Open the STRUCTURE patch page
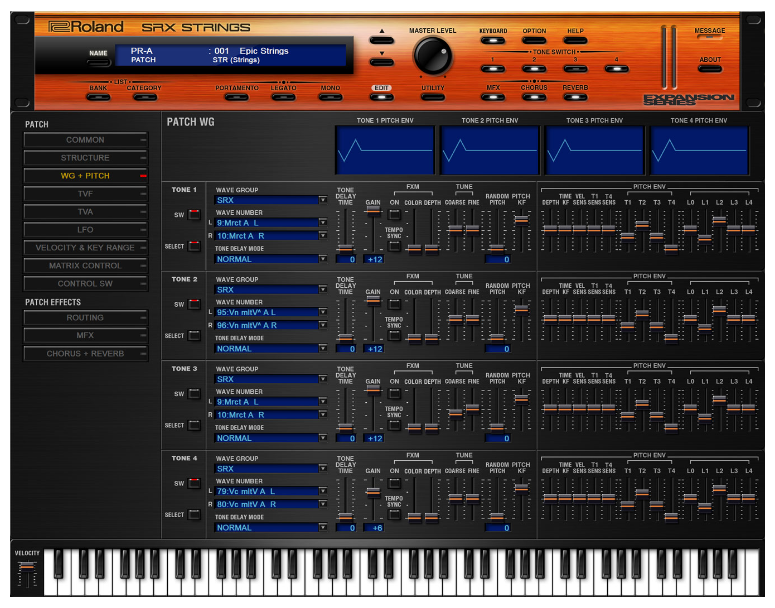Viewport: 775px width, 608px height. point(86,158)
